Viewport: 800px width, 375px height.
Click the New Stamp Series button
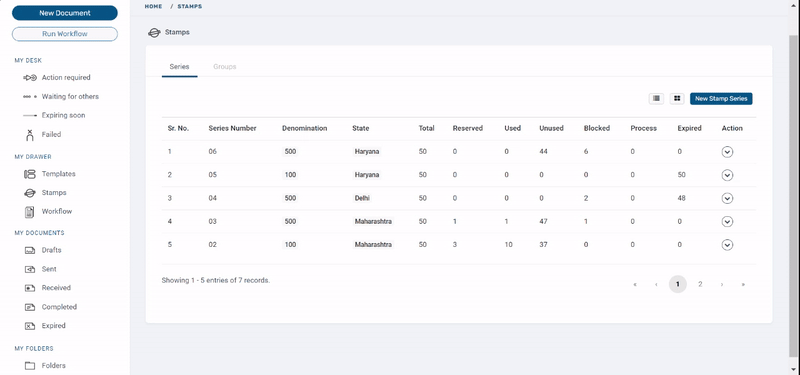(x=721, y=98)
